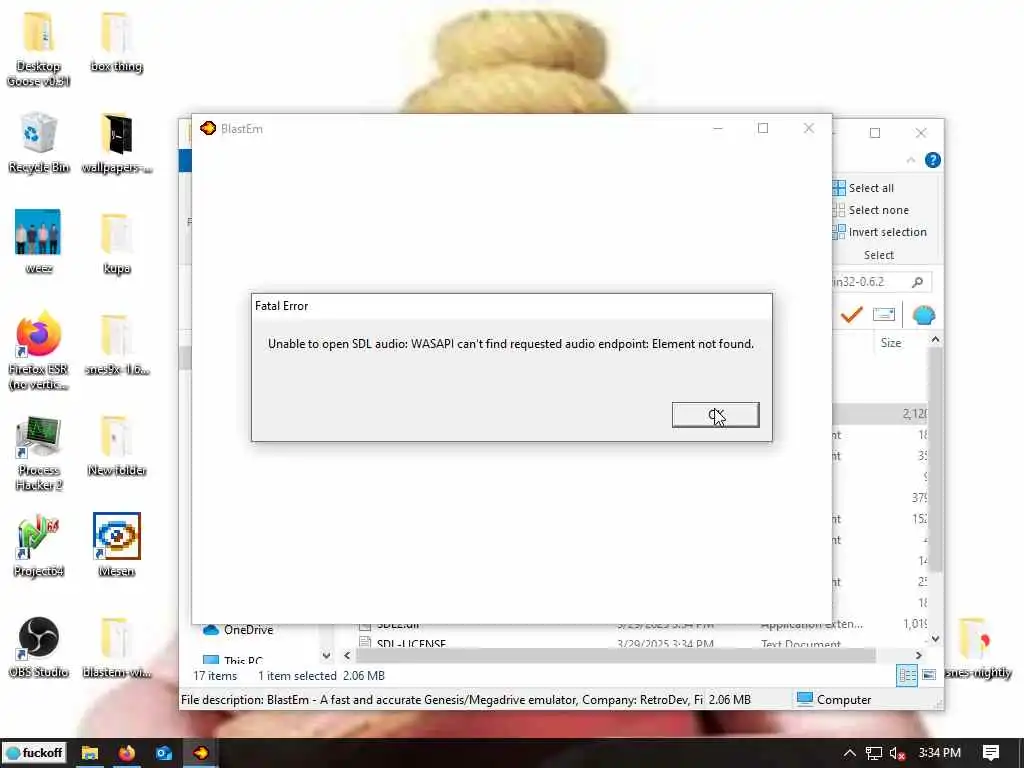Viewport: 1024px width, 768px height.
Task: Click the rename box icon in Explorer ribbon
Action: point(884,315)
